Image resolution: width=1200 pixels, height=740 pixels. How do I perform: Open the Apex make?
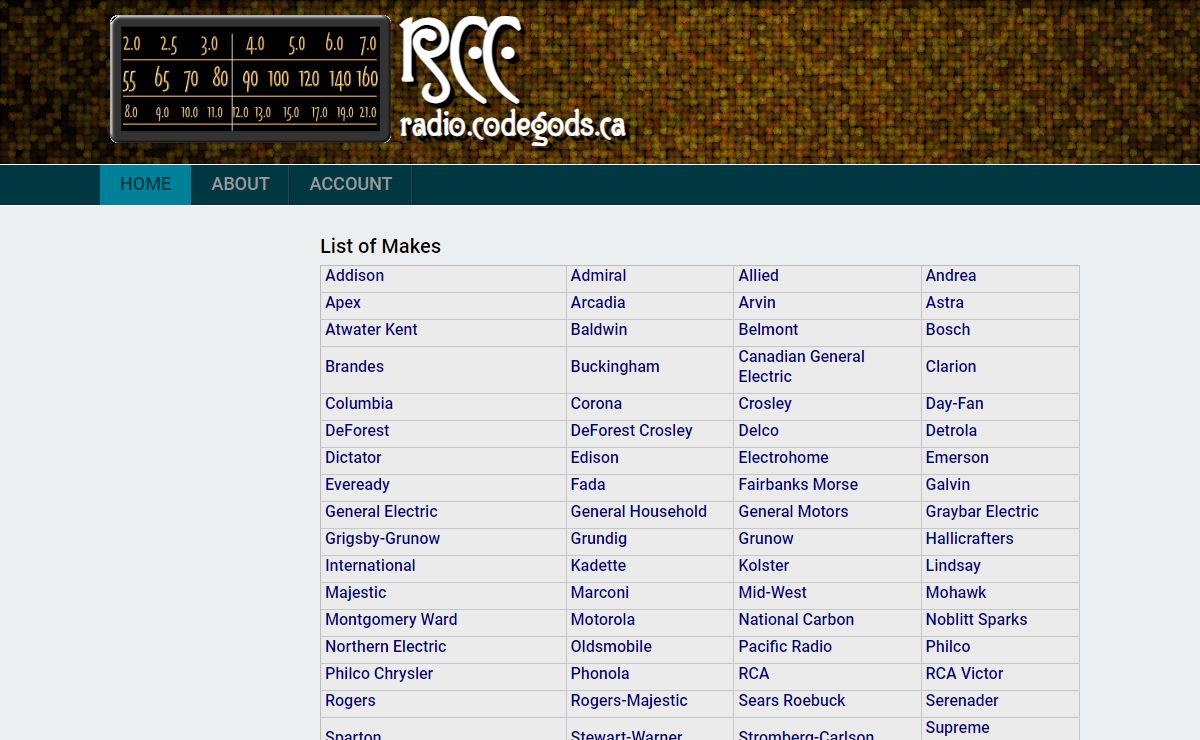[x=343, y=303]
